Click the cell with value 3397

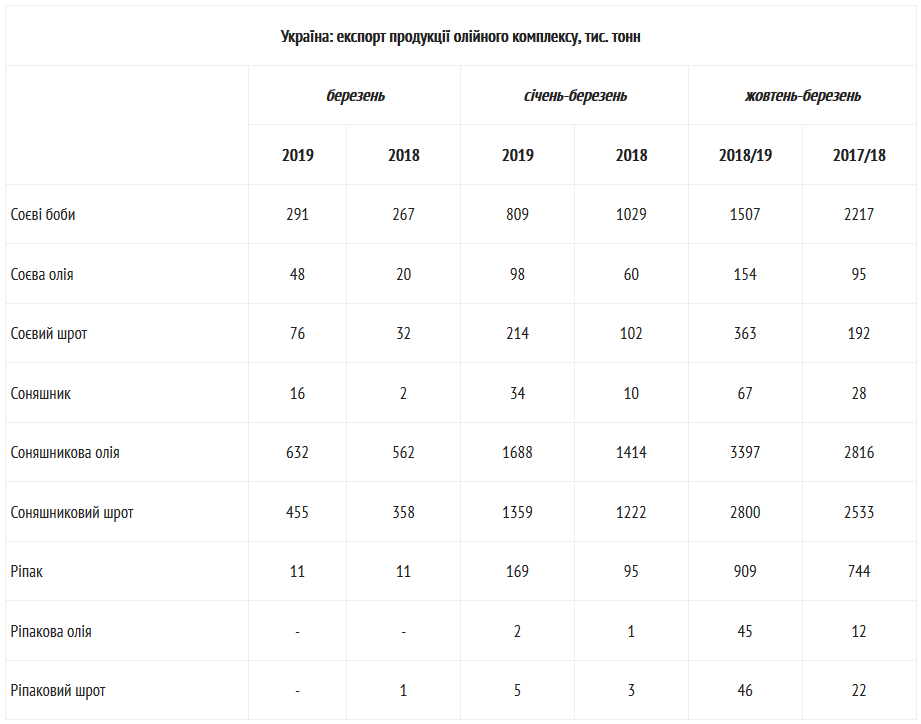coord(745,452)
